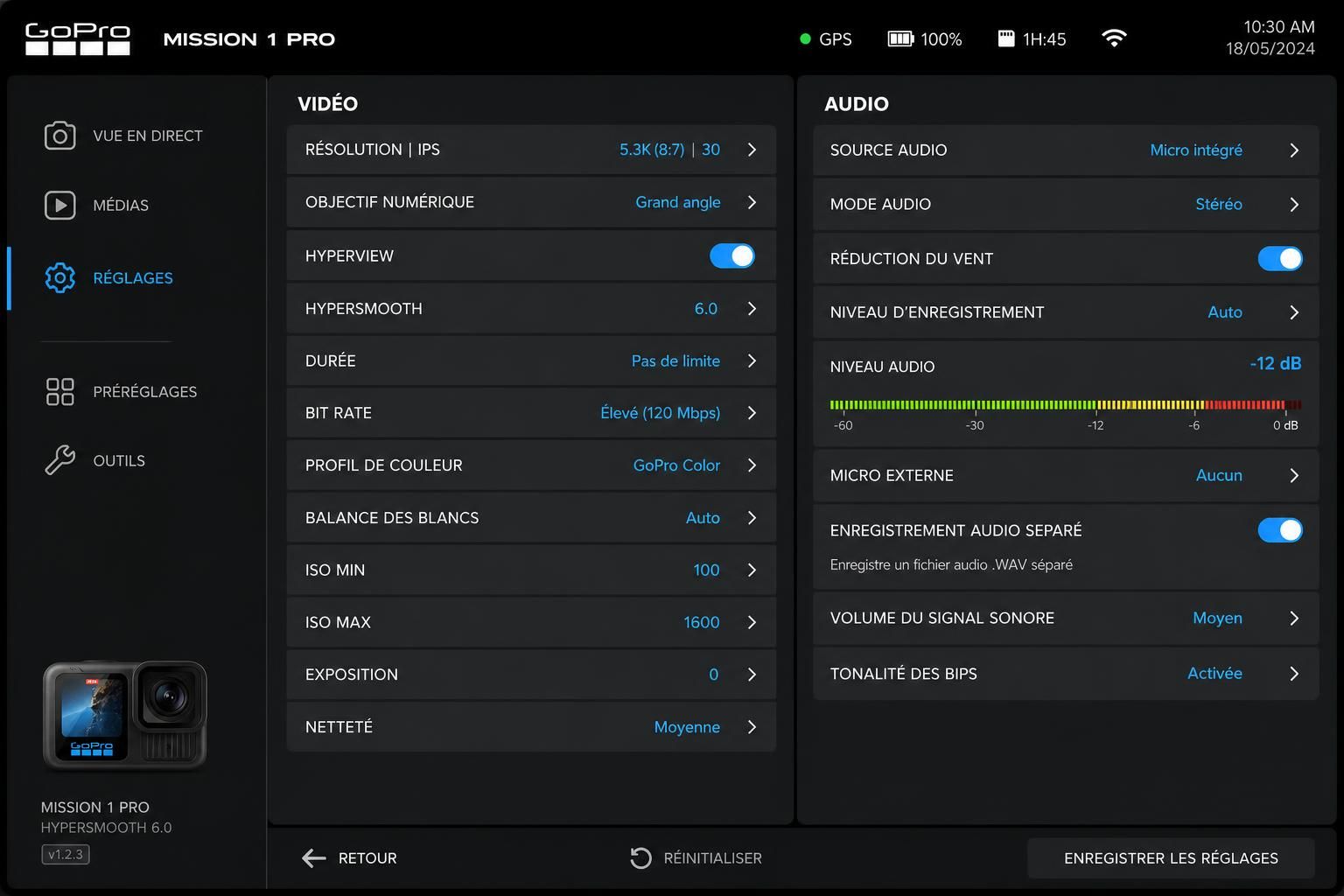Click the SD card storage icon
Viewport: 1344px width, 896px height.
pyautogui.click(x=1006, y=38)
